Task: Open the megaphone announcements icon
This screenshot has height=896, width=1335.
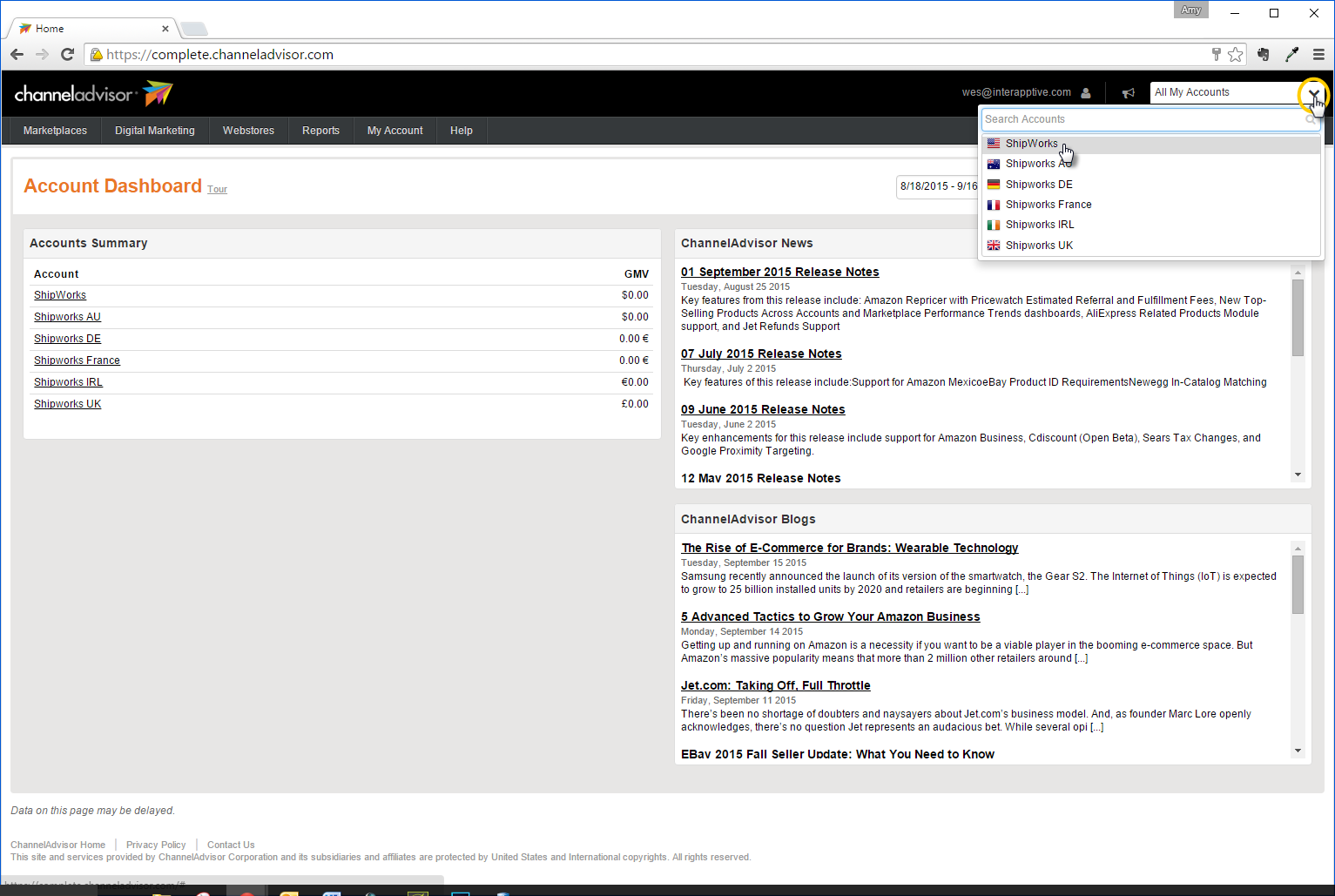Action: click(x=1129, y=93)
